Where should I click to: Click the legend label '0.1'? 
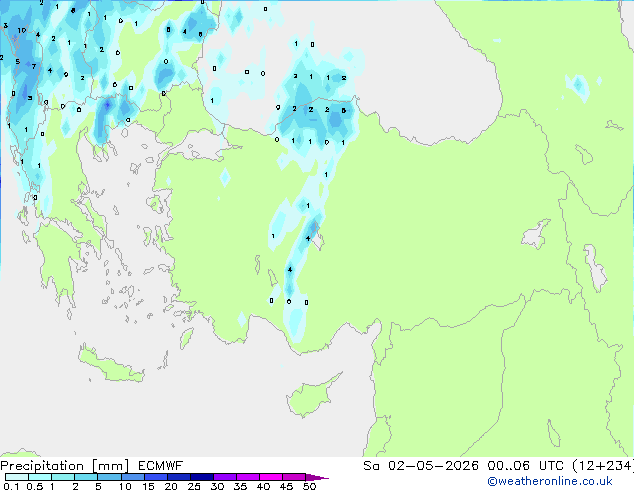[x=11, y=486]
